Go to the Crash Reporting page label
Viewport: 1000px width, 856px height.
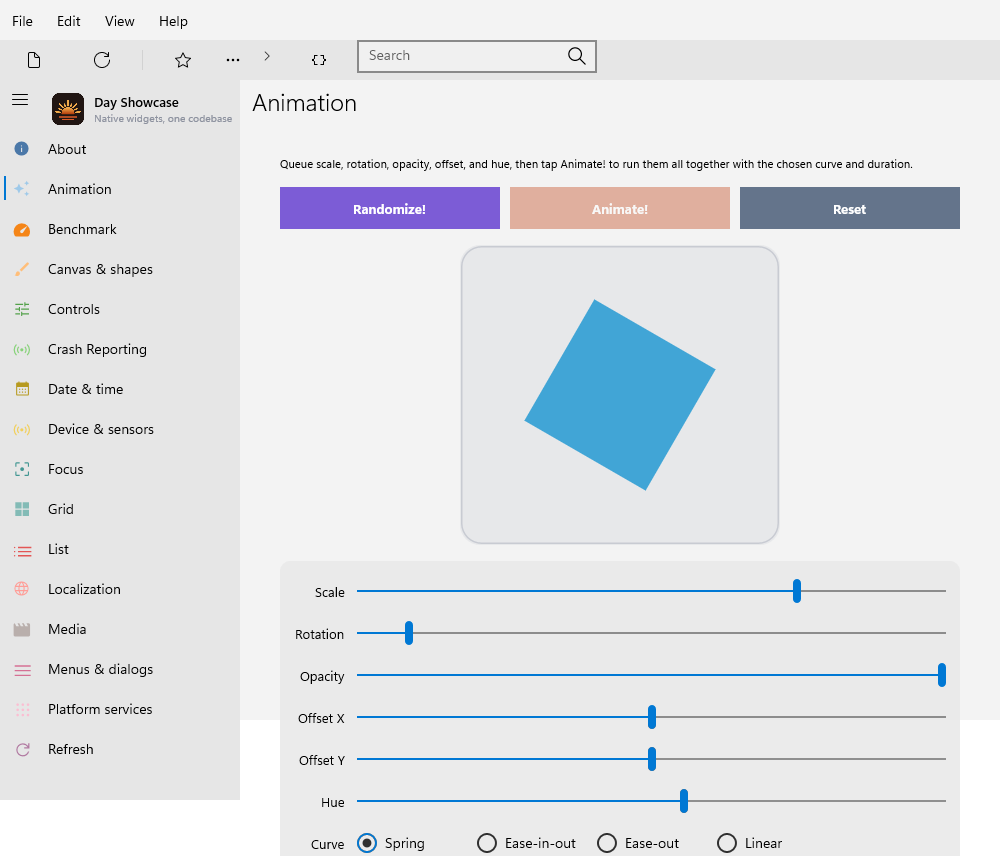[98, 350]
